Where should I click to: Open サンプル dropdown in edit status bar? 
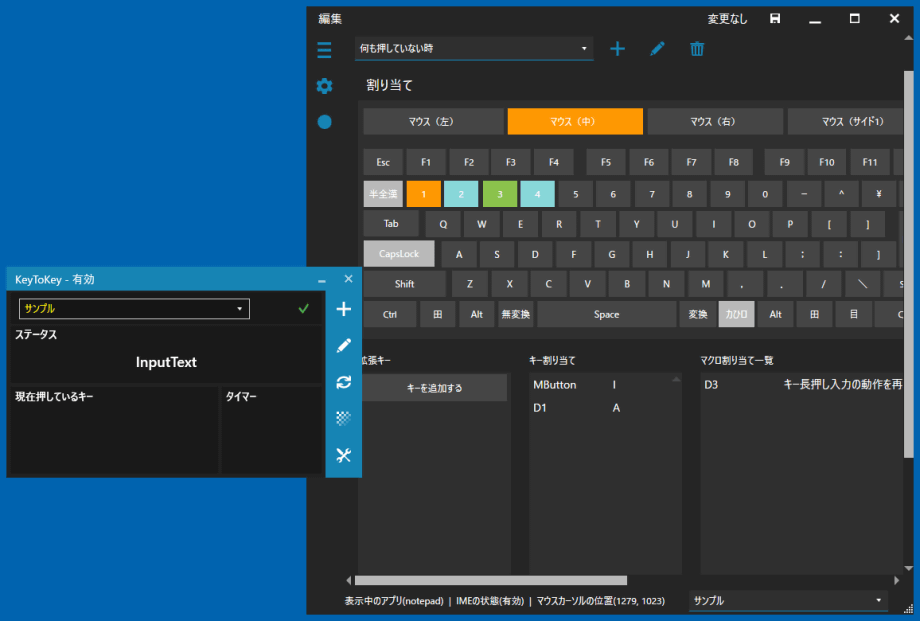pyautogui.click(x=788, y=600)
